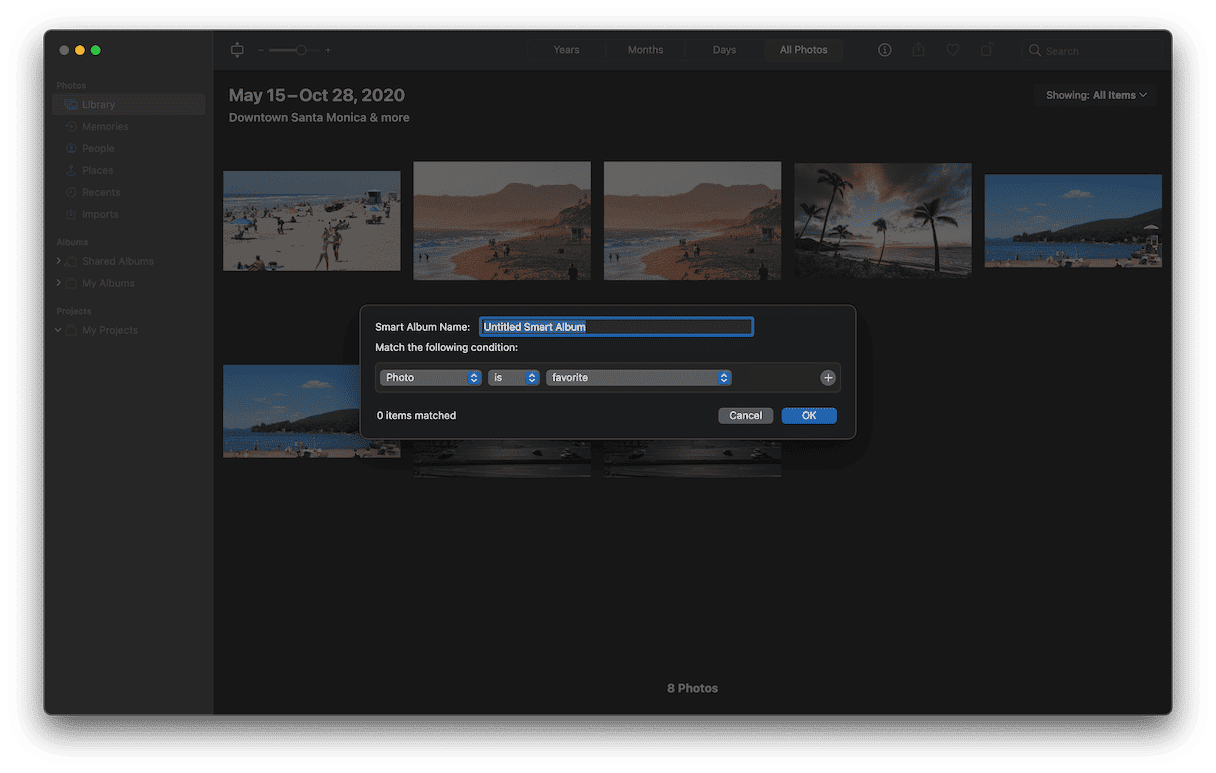
Task: Open the 'is' operator dropdown
Action: (514, 378)
